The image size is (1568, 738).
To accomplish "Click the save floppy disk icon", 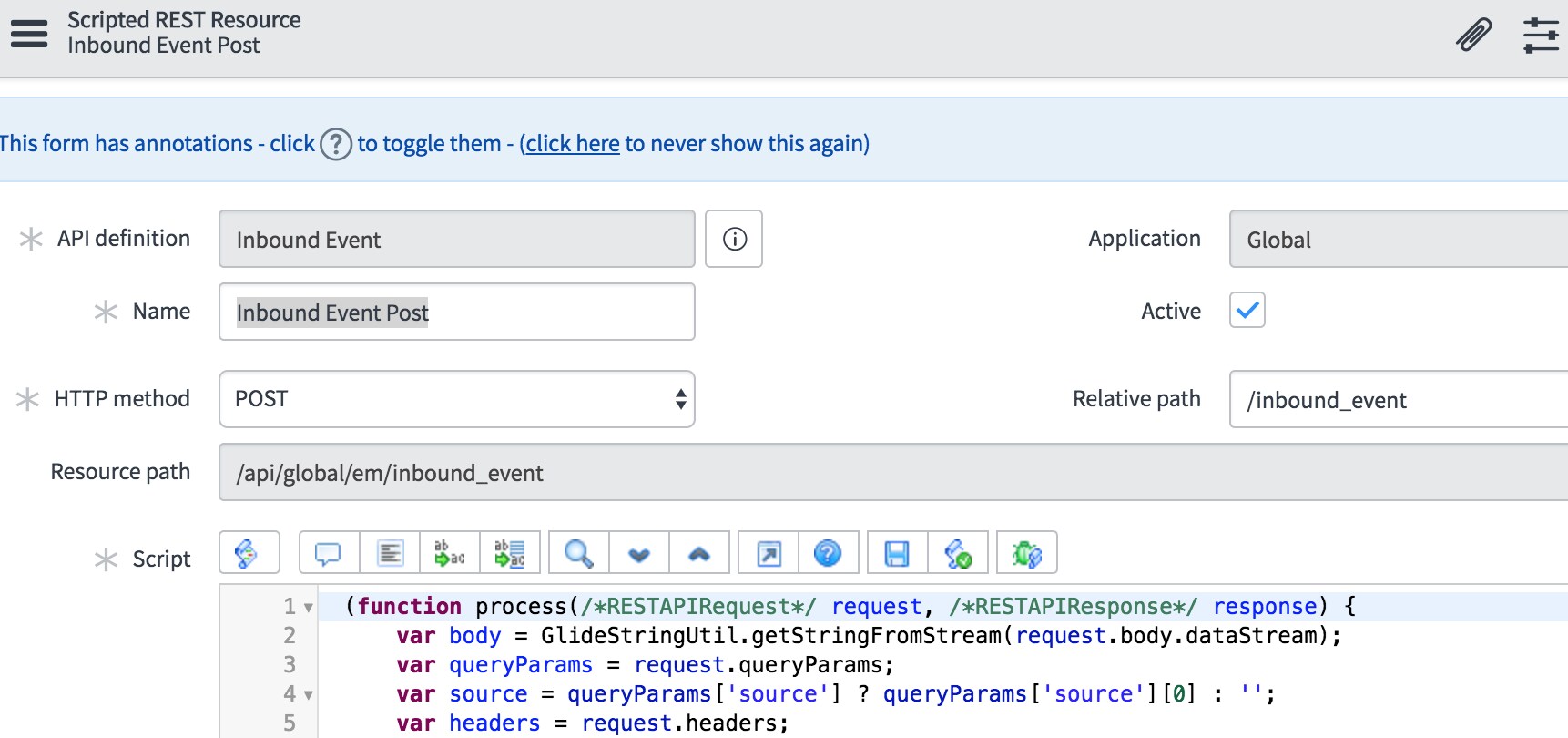I will coord(897,553).
